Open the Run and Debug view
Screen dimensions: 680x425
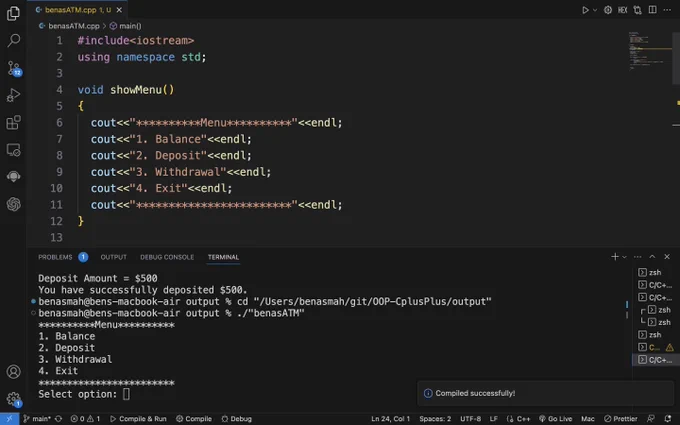[13, 95]
